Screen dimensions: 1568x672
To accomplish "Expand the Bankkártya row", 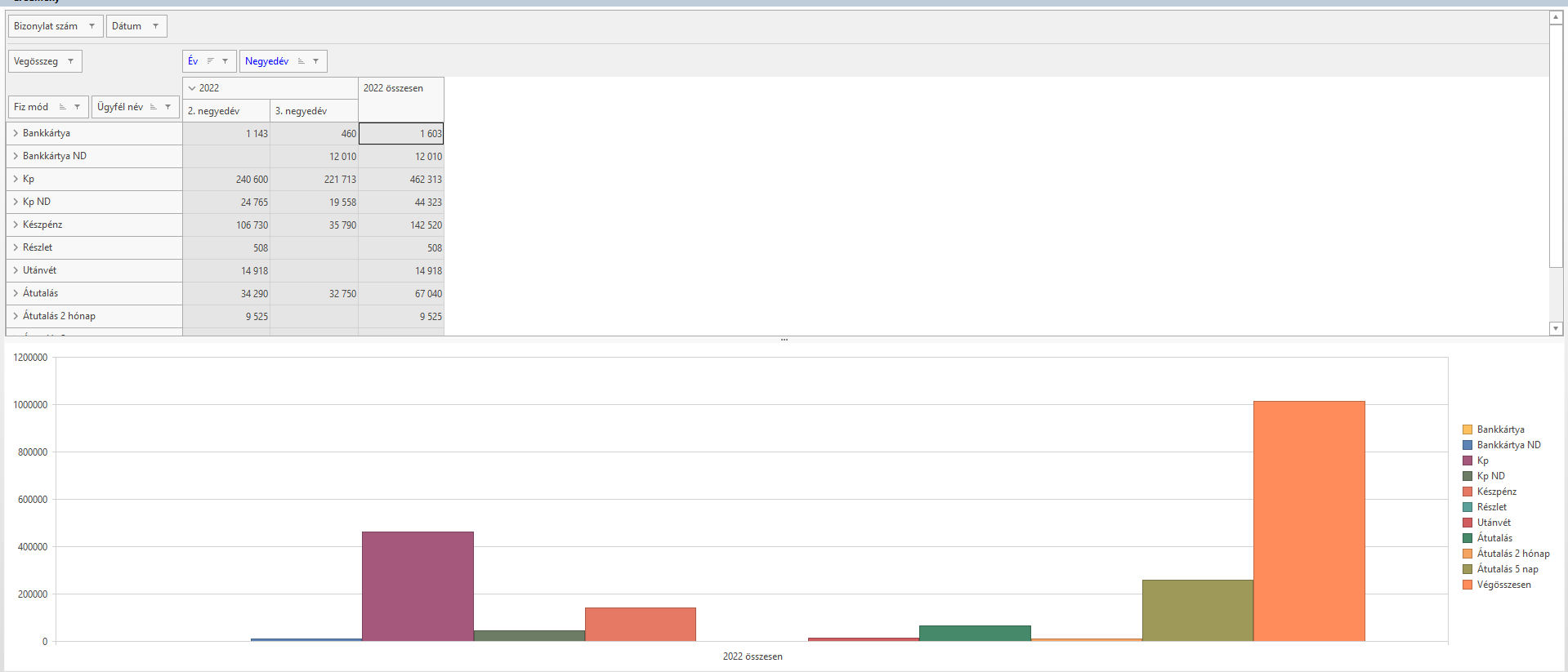I will click(x=16, y=133).
